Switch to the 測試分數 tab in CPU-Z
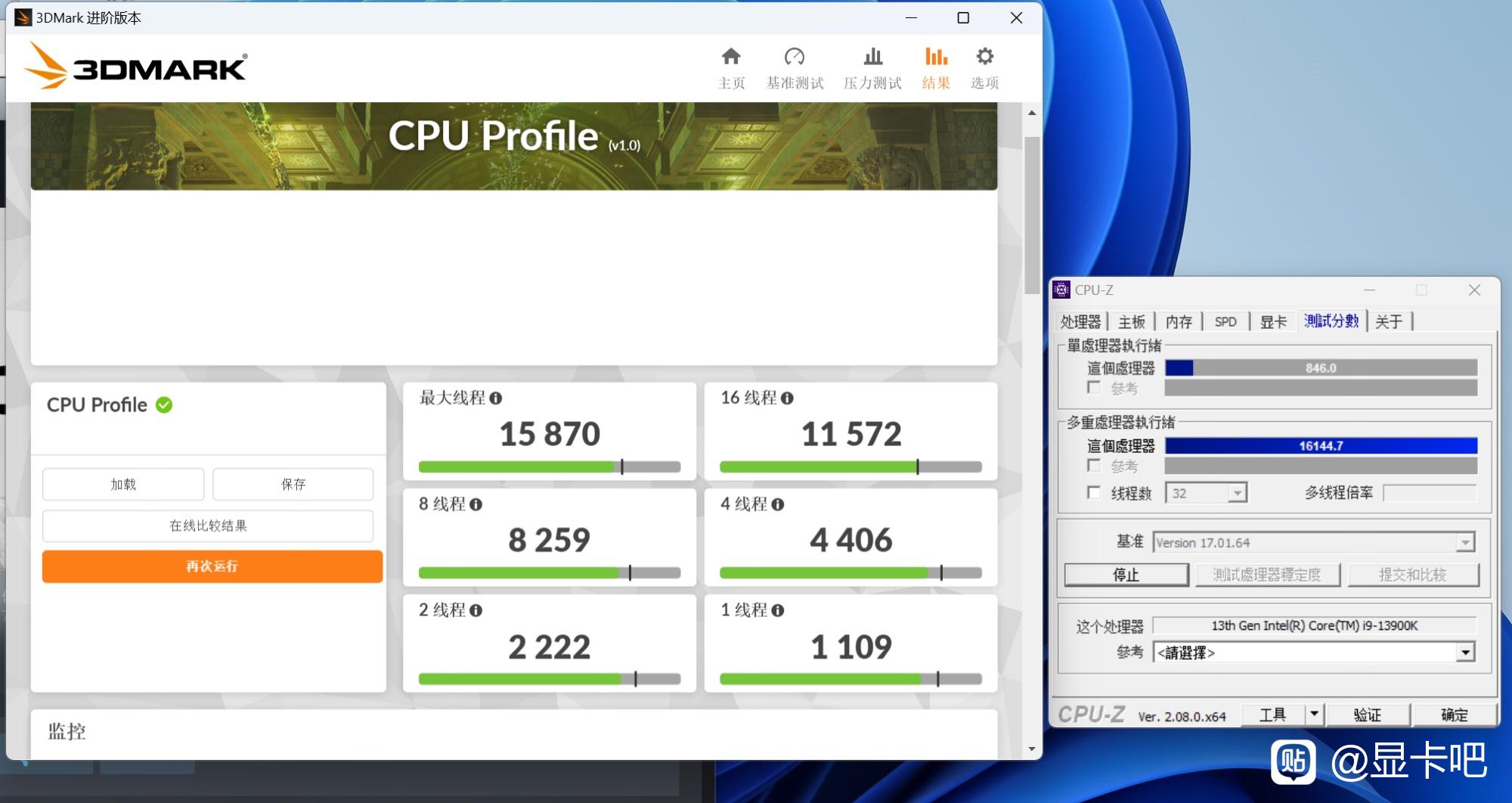Viewport: 1512px width, 803px height. point(1331,321)
